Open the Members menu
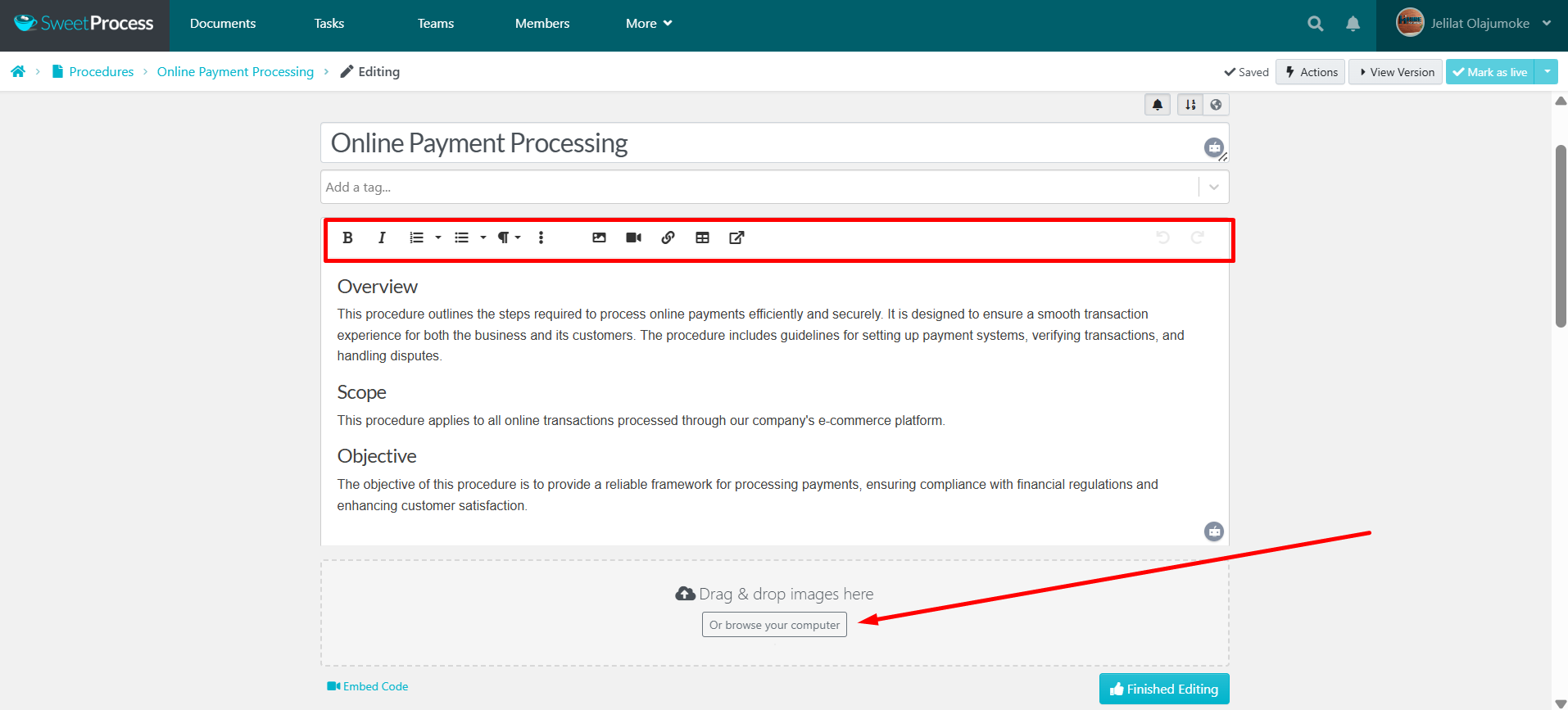 point(542,24)
